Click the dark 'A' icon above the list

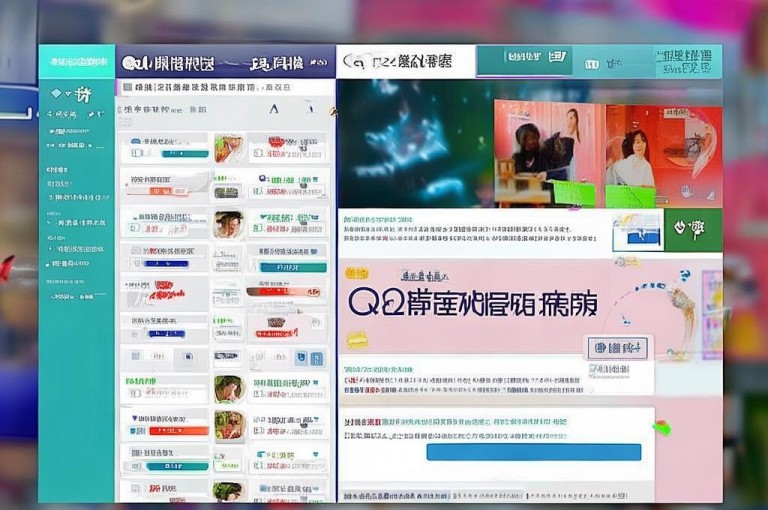coord(274,108)
